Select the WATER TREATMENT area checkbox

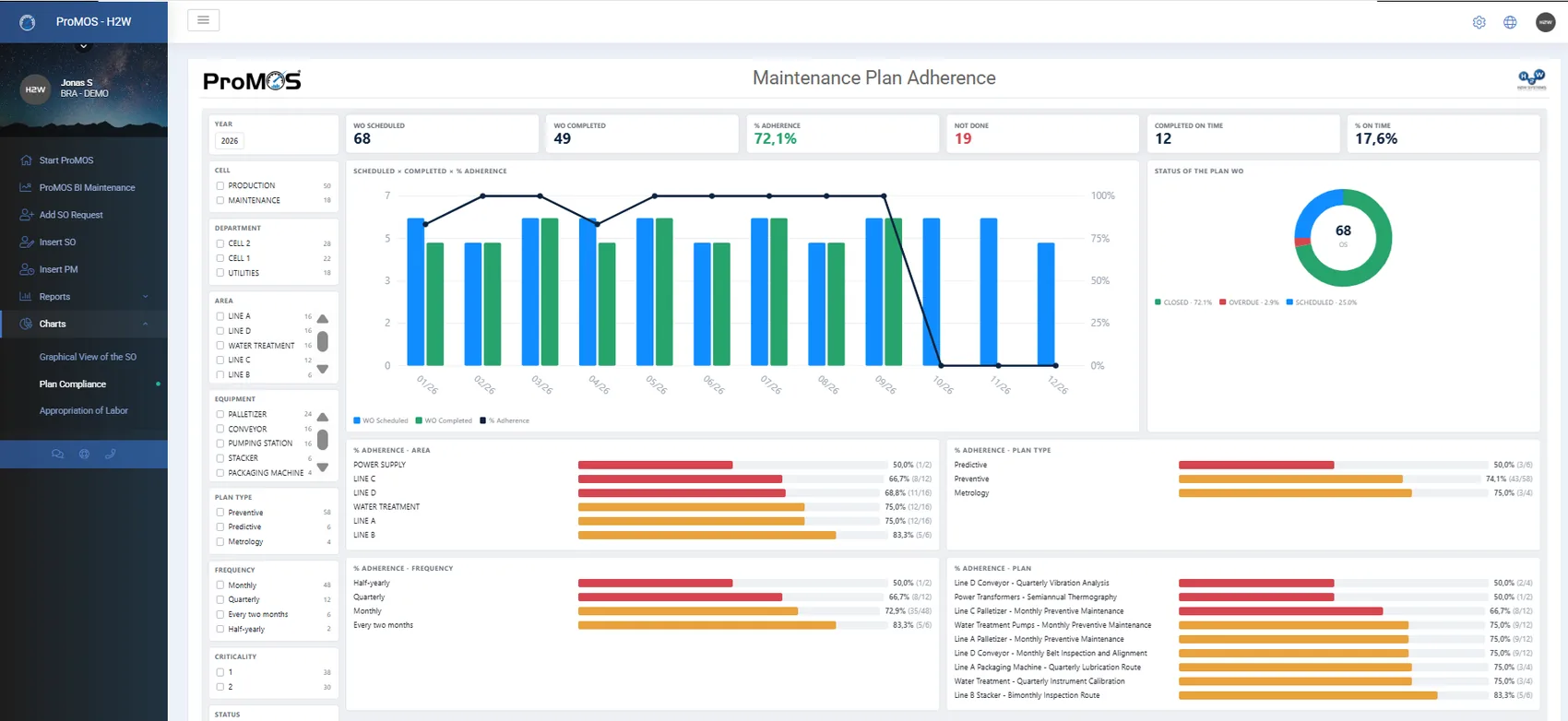coord(220,346)
